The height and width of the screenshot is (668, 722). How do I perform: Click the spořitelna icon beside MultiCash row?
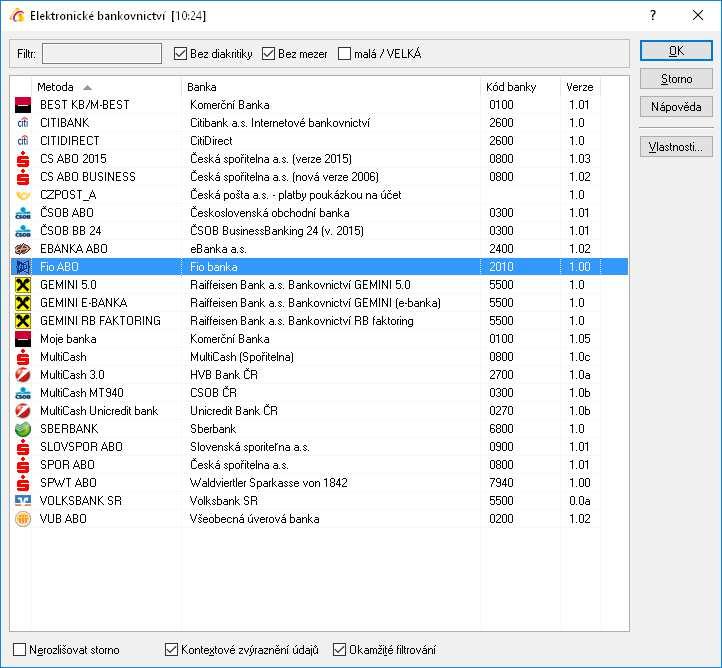click(x=23, y=357)
